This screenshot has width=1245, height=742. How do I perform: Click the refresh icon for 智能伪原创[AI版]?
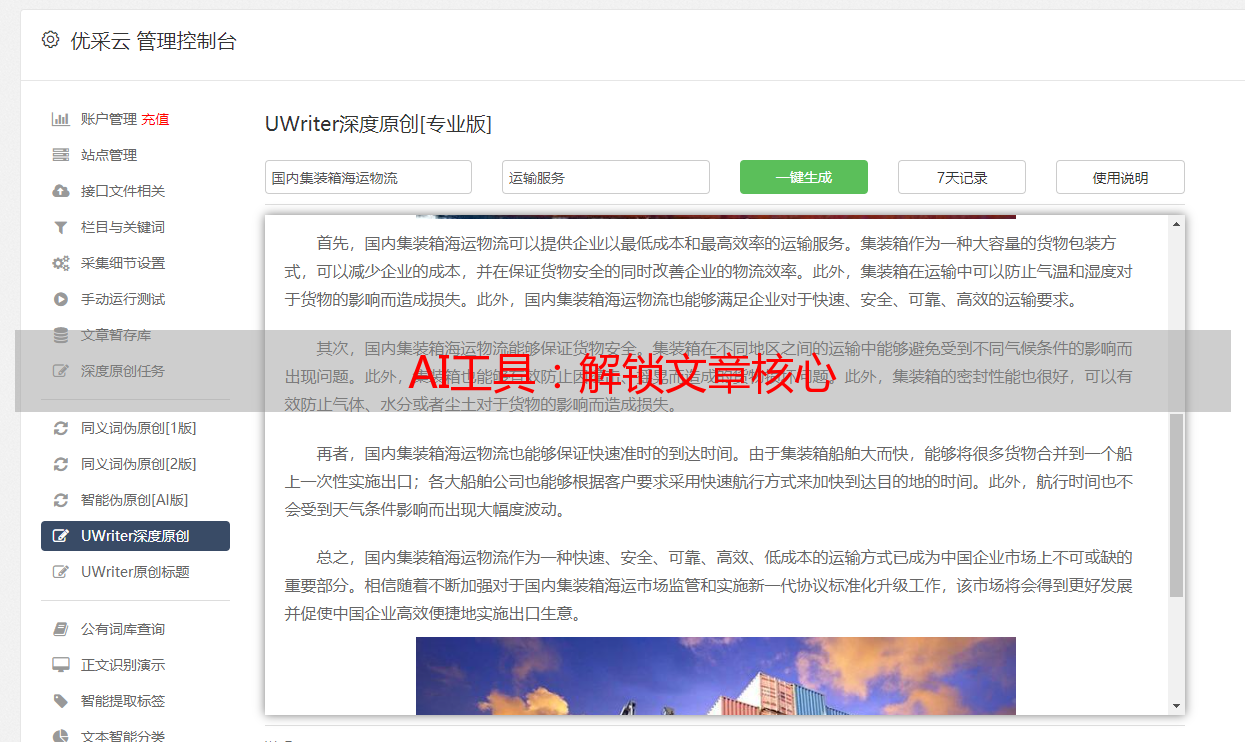coord(61,500)
